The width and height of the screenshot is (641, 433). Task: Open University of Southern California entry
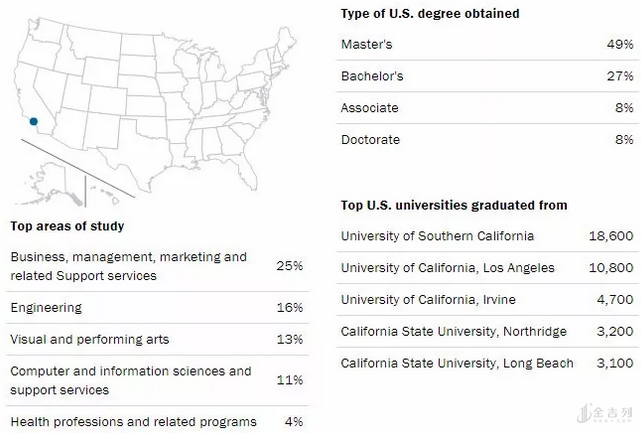pyautogui.click(x=437, y=236)
